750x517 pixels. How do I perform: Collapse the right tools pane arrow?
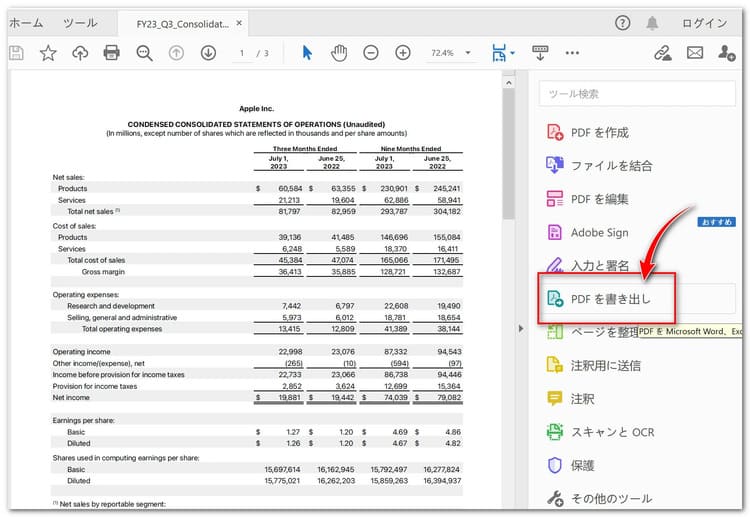point(521,329)
